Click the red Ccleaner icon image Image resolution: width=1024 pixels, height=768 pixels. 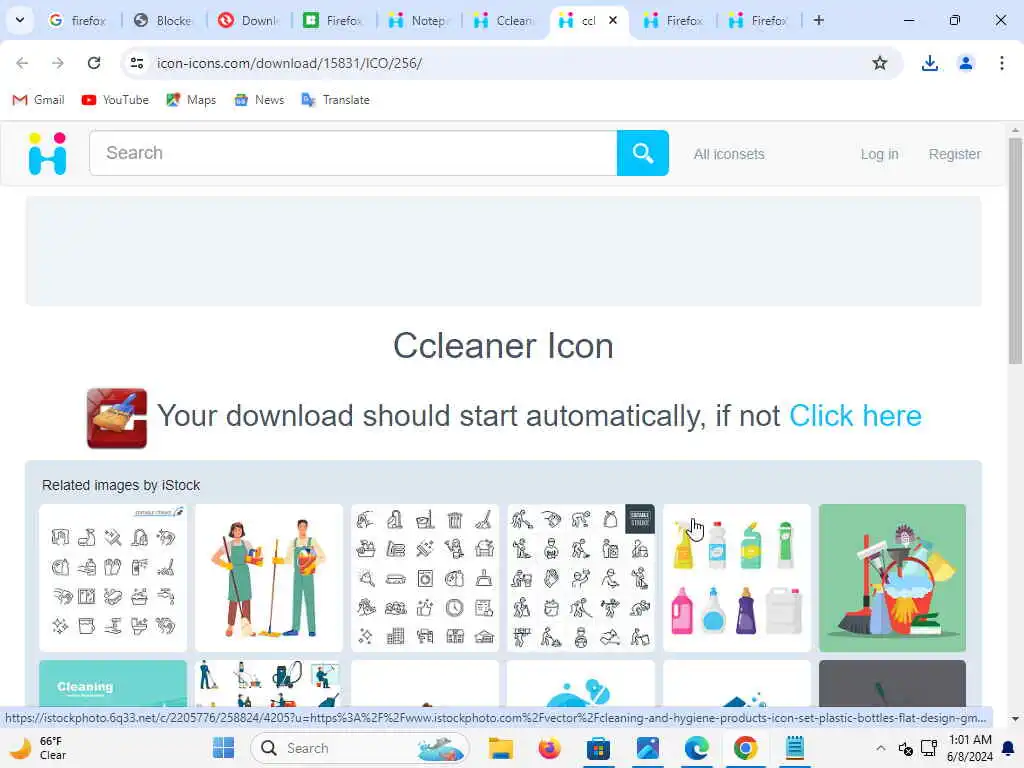click(x=117, y=418)
